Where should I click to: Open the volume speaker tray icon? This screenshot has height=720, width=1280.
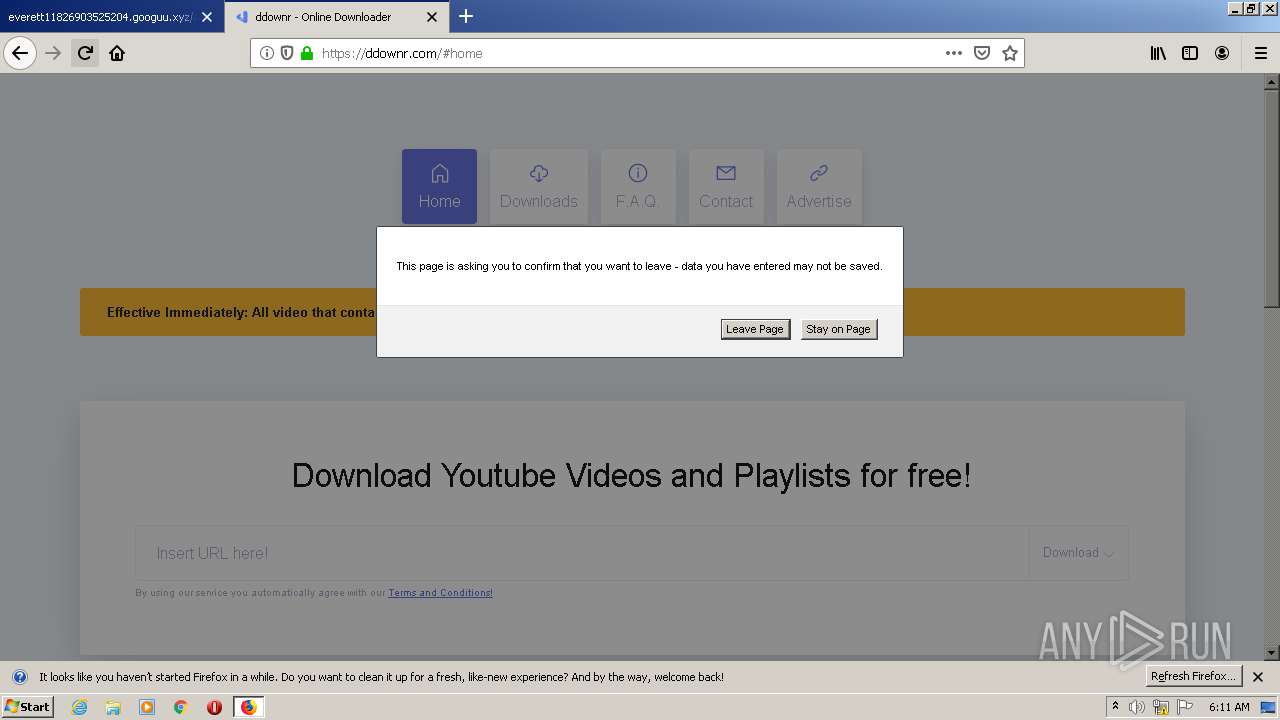coord(1137,707)
